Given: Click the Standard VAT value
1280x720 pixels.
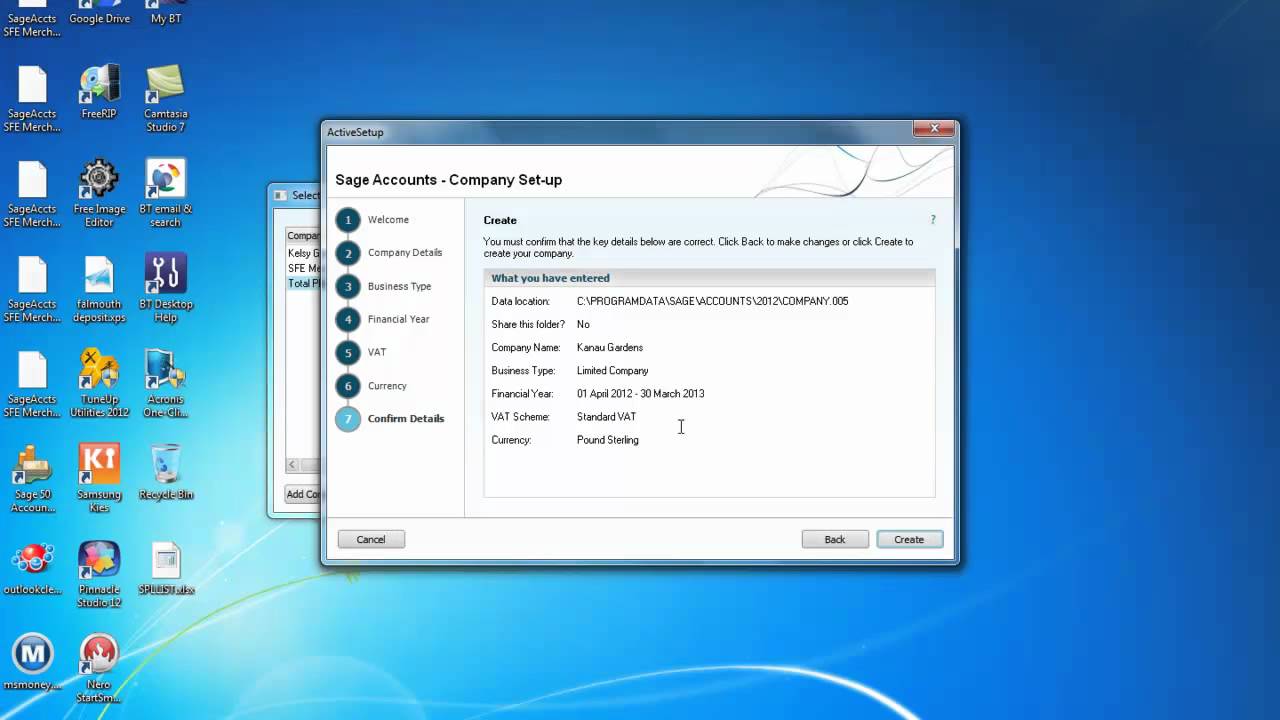Looking at the screenshot, I should (606, 416).
